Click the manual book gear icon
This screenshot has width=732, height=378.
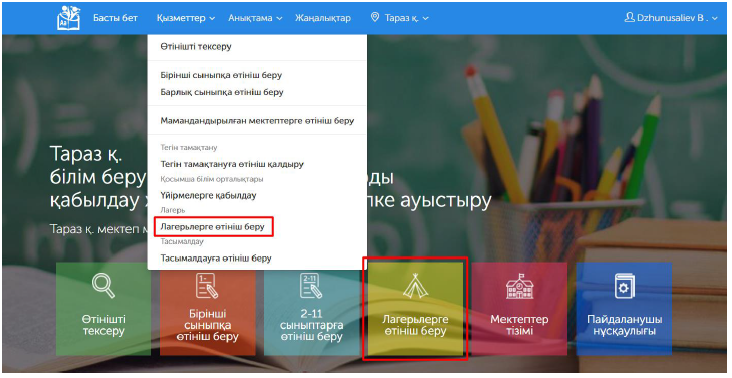point(624,286)
